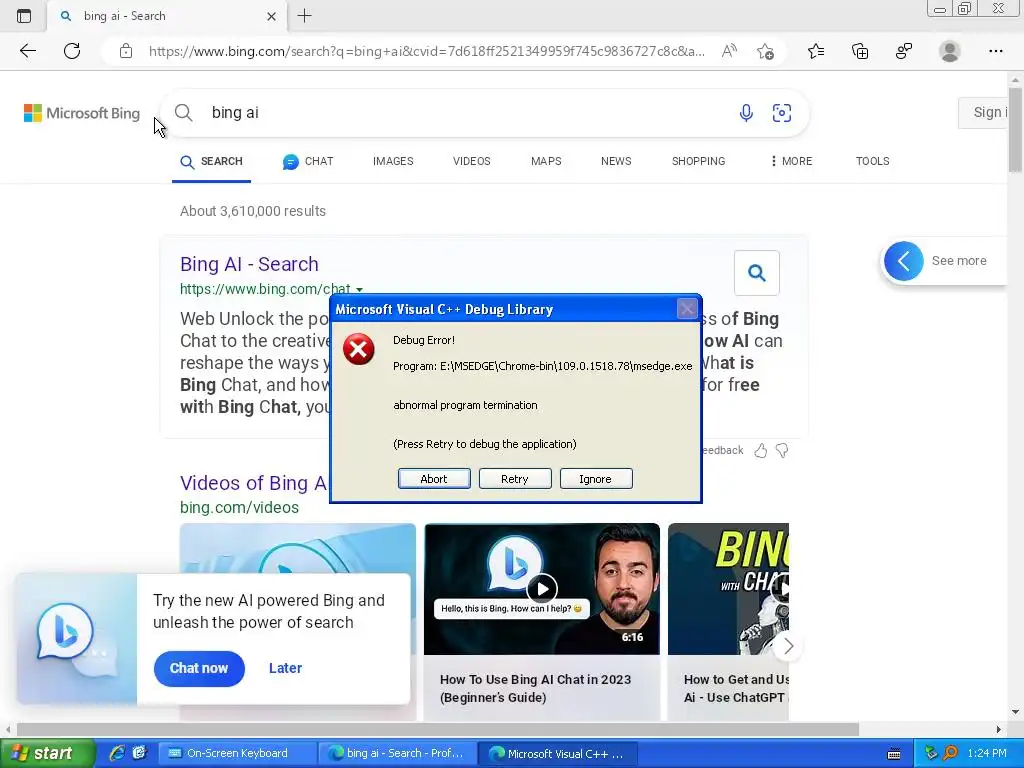Click the search icon box in result card
Image resolution: width=1024 pixels, height=768 pixels.
(x=756, y=272)
